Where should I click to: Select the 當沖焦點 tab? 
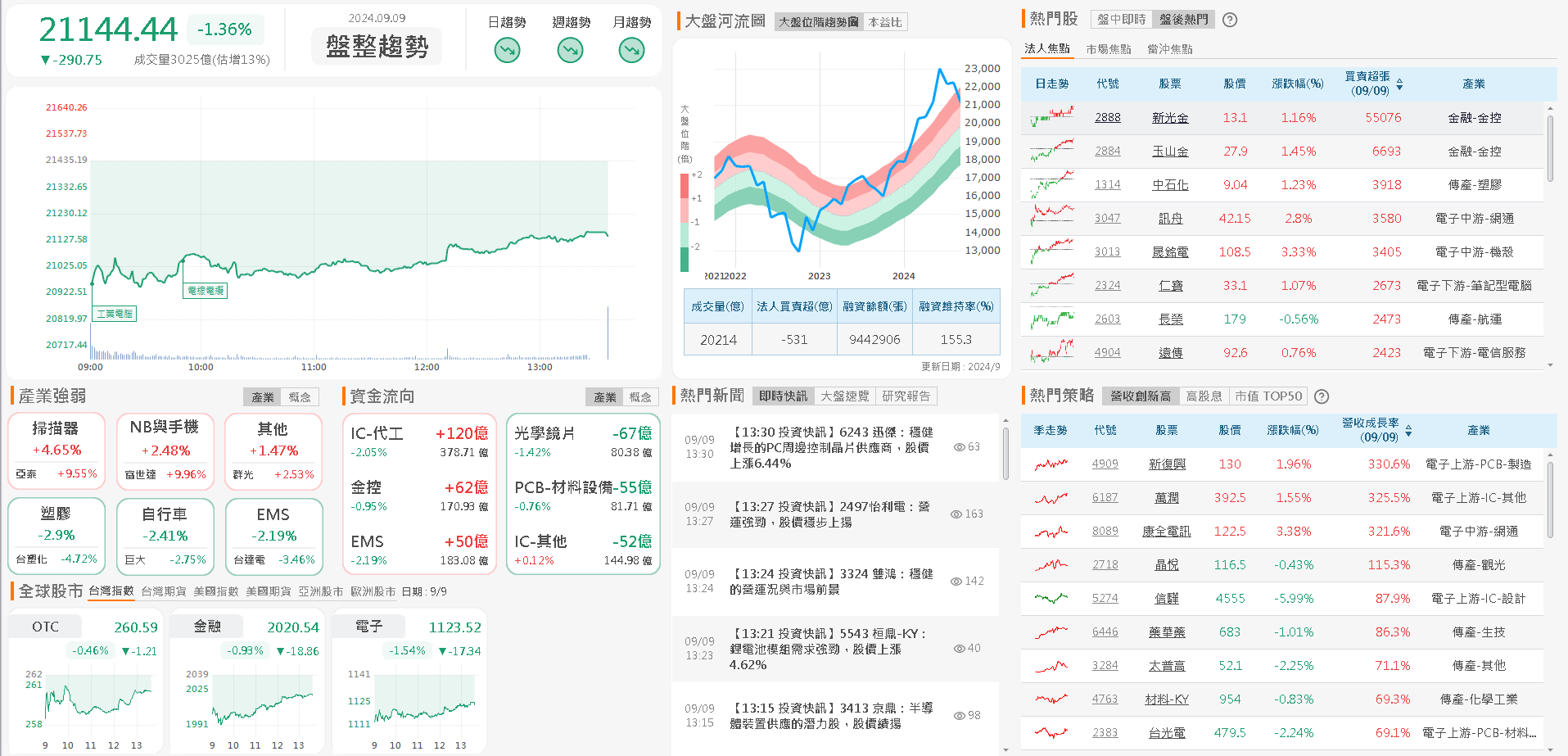[x=1170, y=49]
